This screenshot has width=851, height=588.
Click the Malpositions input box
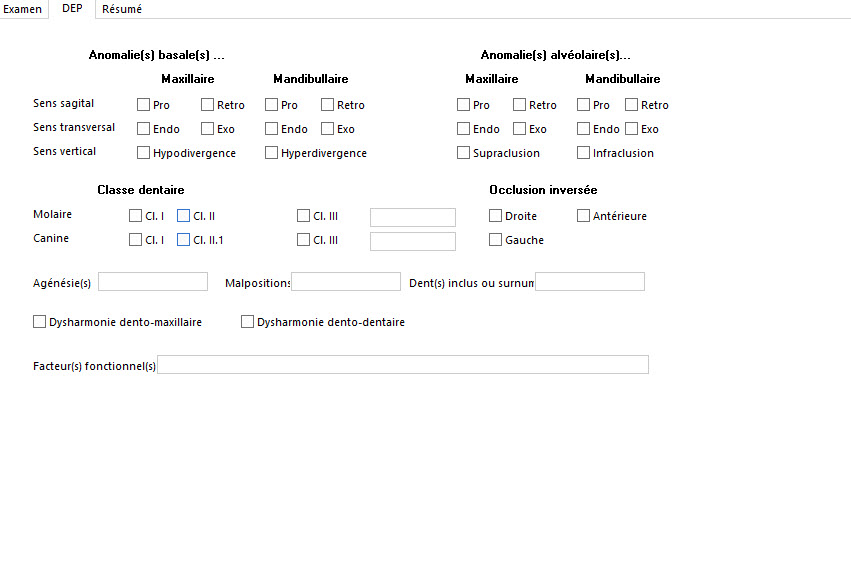coord(345,281)
